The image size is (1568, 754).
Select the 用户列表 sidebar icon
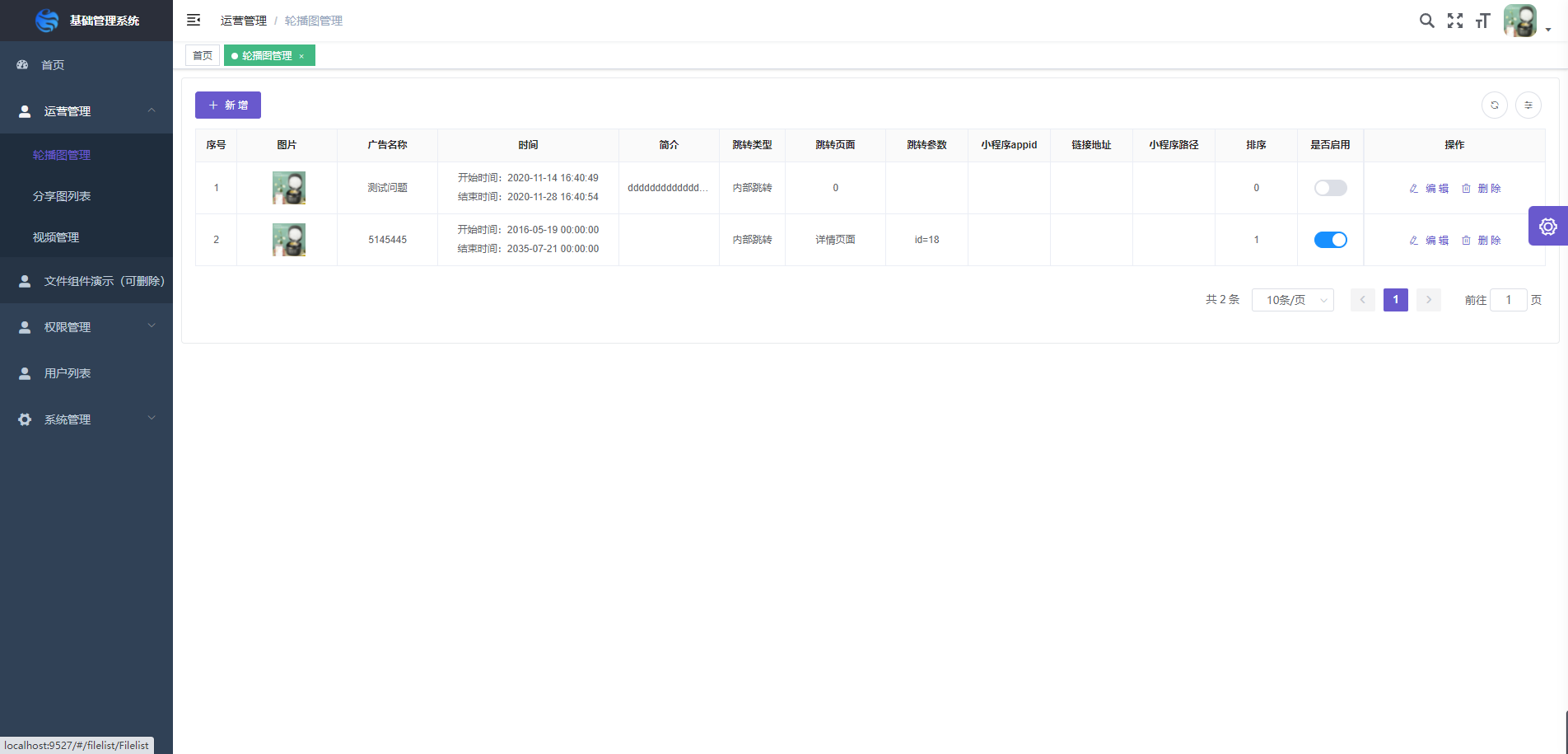pos(24,372)
